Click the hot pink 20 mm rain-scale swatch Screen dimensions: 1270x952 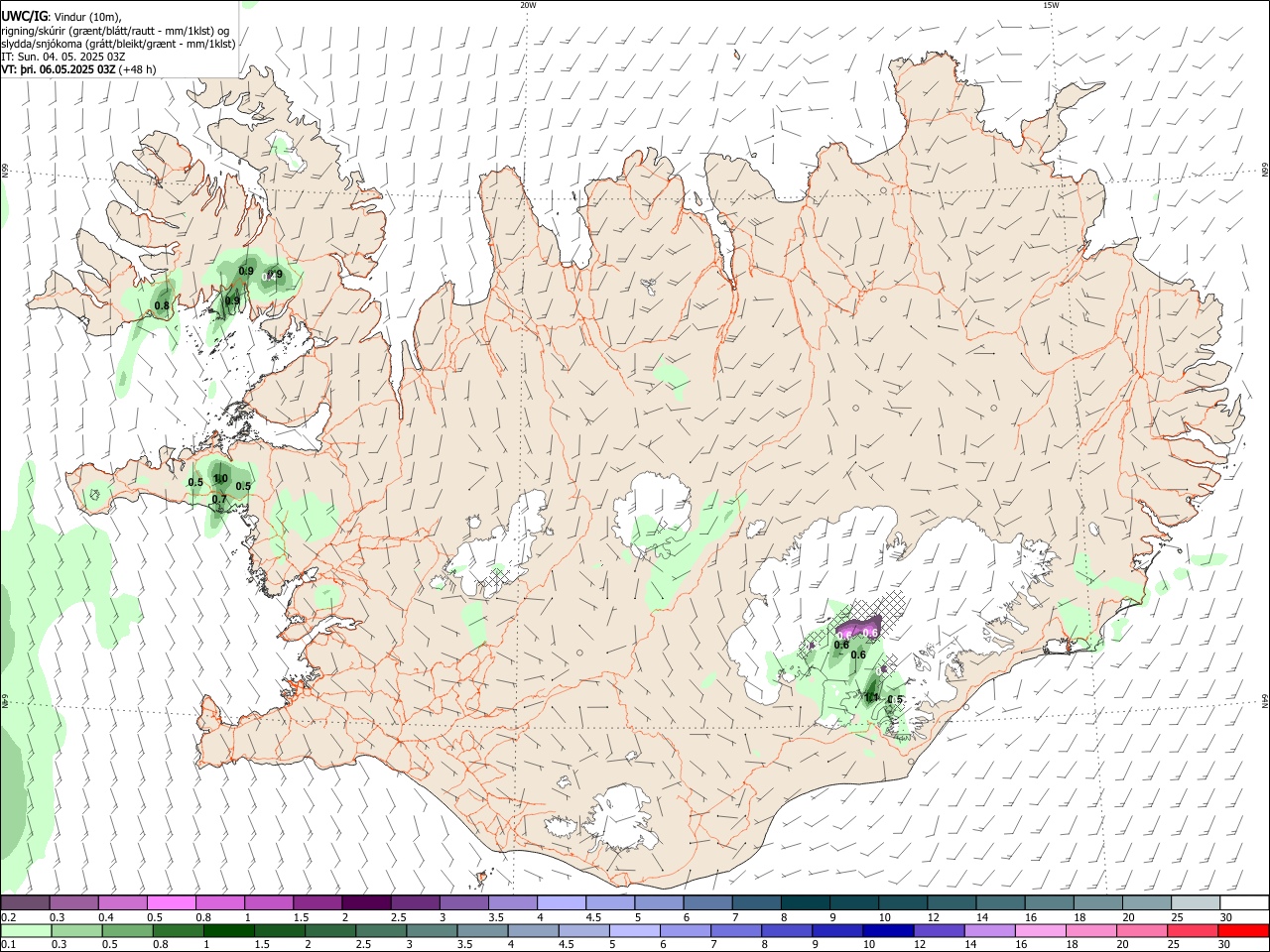(x=1142, y=930)
